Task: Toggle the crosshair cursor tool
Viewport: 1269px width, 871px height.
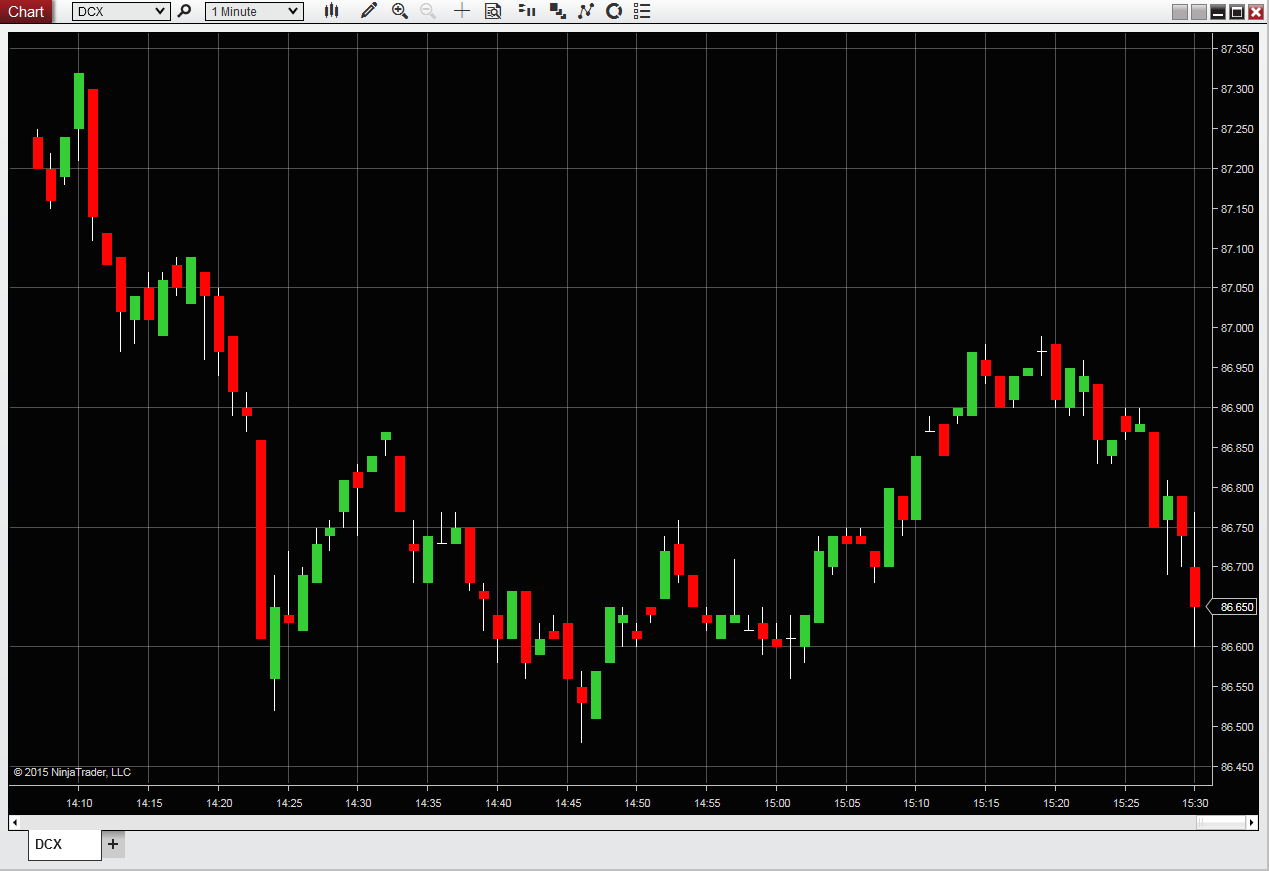Action: 461,11
